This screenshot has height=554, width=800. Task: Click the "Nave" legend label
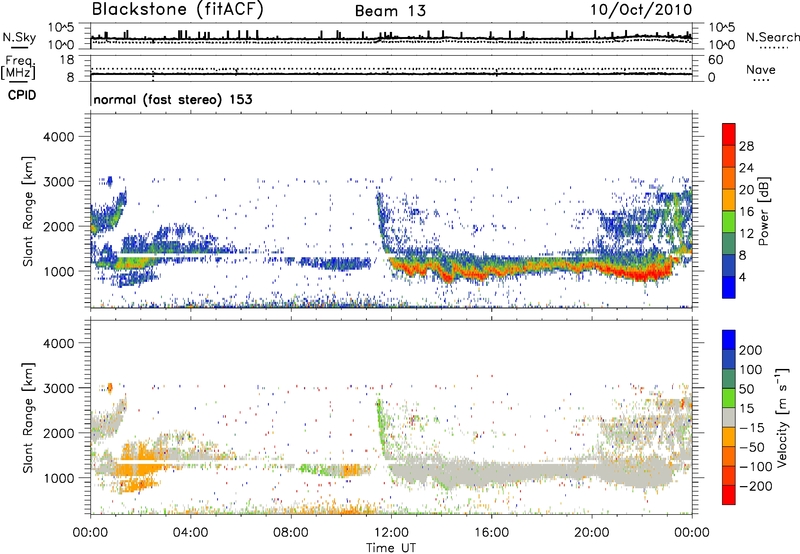point(761,69)
